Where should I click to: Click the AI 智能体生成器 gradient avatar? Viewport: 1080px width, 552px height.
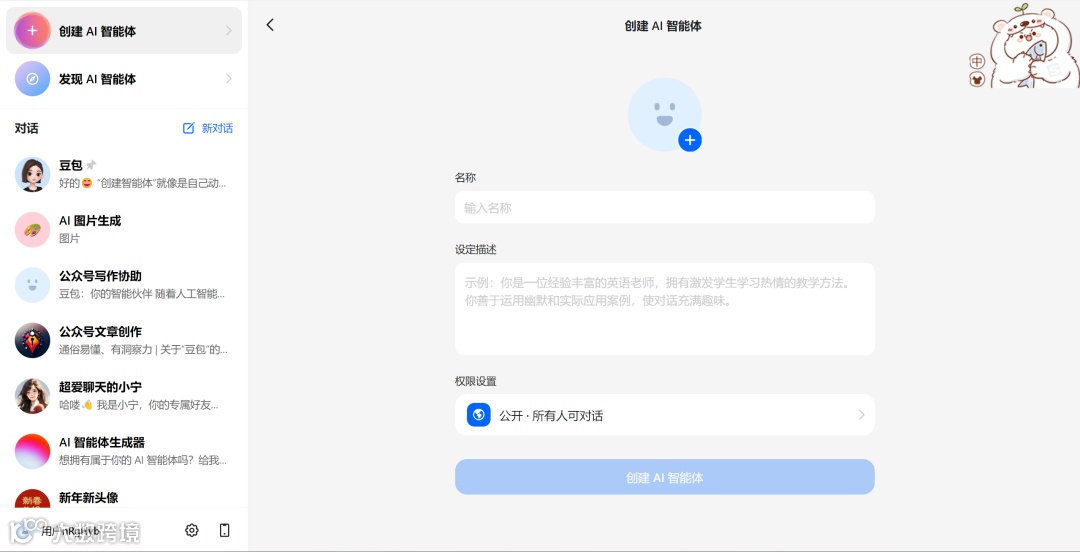point(32,451)
